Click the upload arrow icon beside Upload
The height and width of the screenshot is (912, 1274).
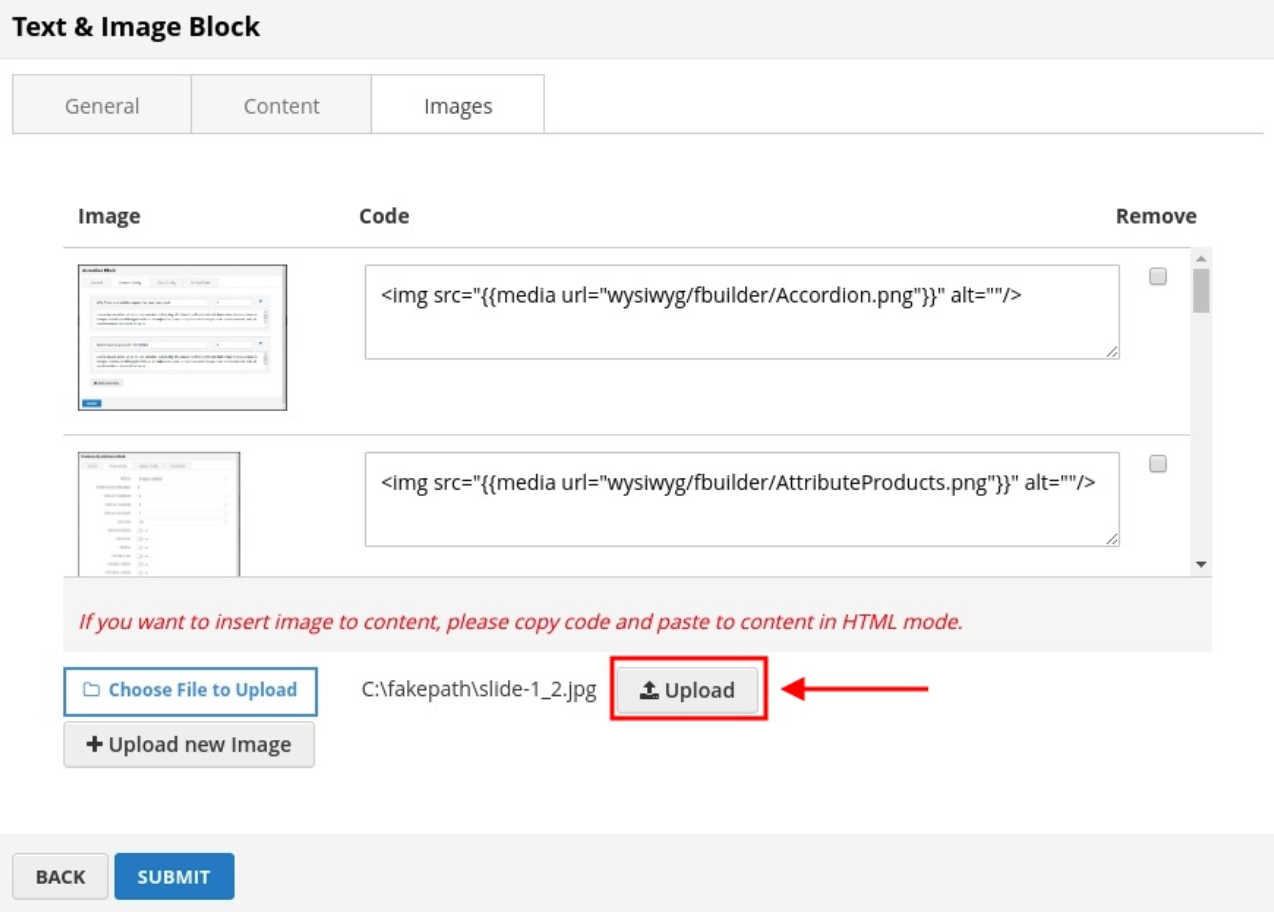(x=650, y=690)
